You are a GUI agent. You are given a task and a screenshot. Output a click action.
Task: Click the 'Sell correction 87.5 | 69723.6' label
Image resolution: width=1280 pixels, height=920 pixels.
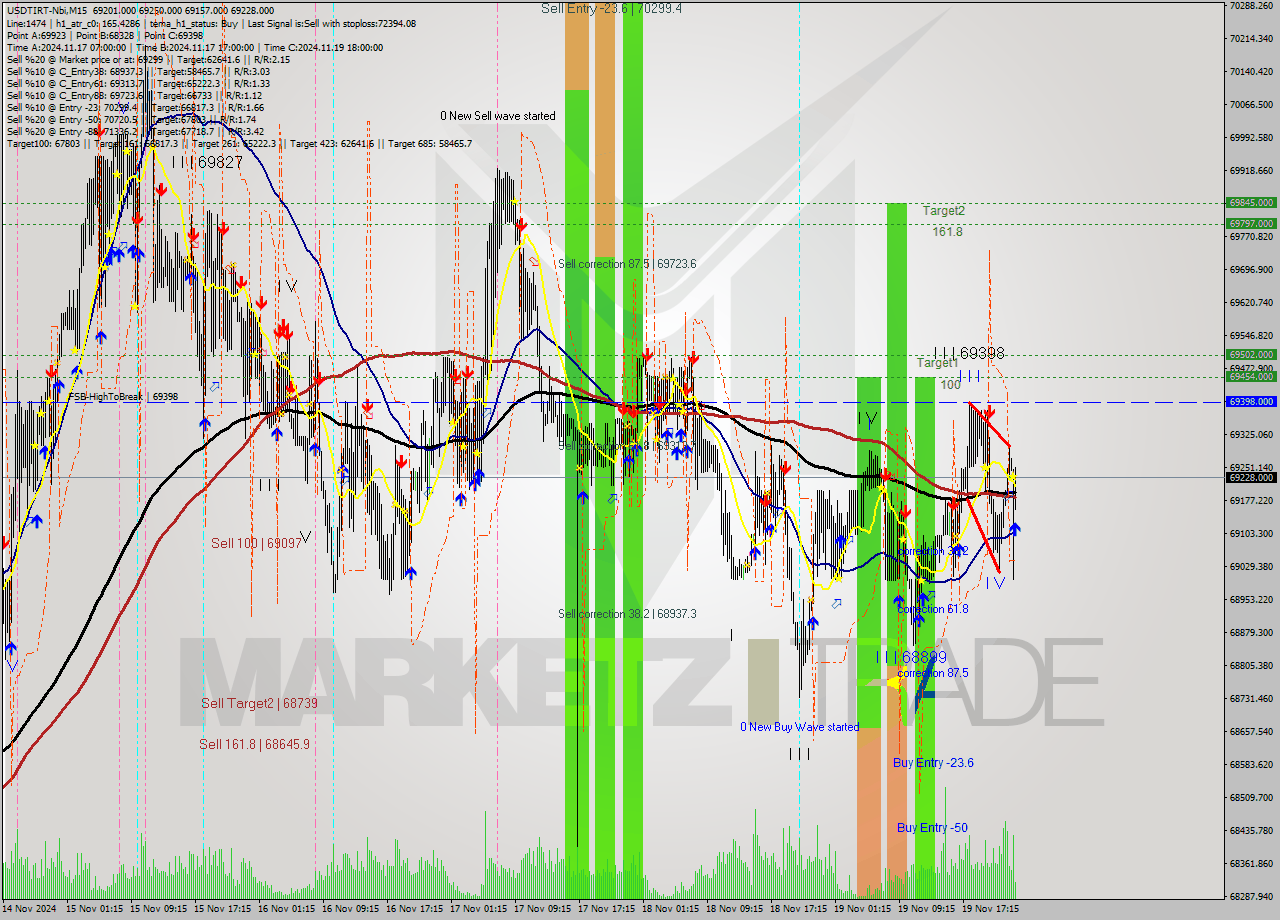627,264
